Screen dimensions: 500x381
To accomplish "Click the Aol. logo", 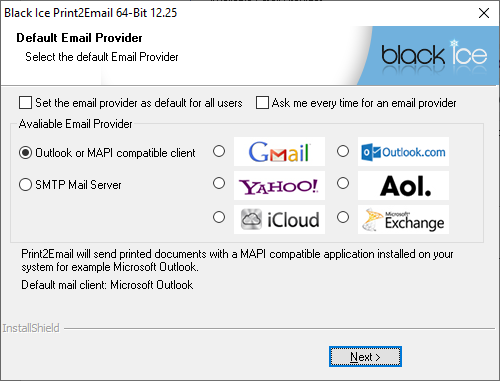I will point(403,186).
